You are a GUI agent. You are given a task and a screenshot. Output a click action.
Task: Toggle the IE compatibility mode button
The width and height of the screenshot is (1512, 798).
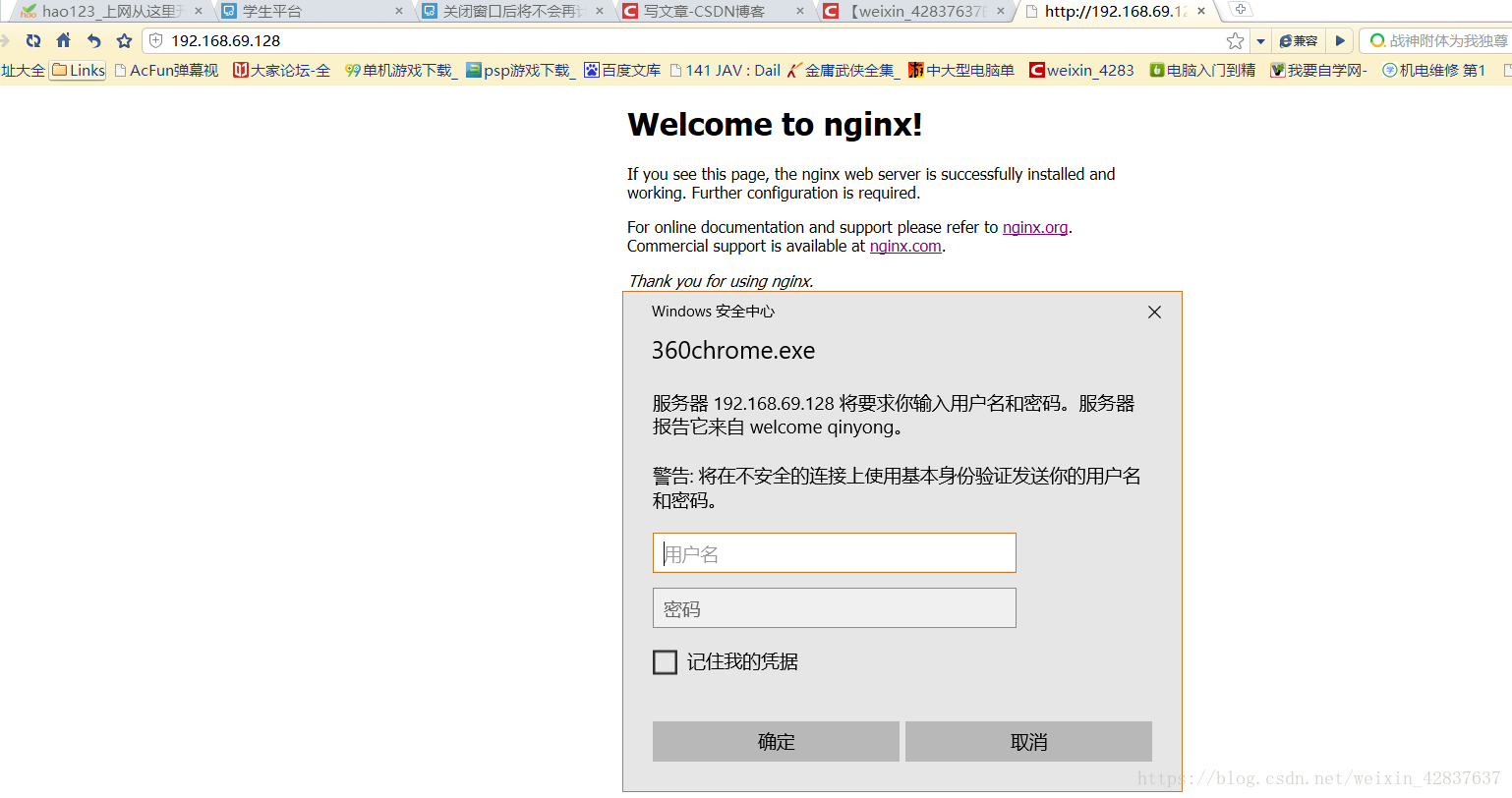1298,40
